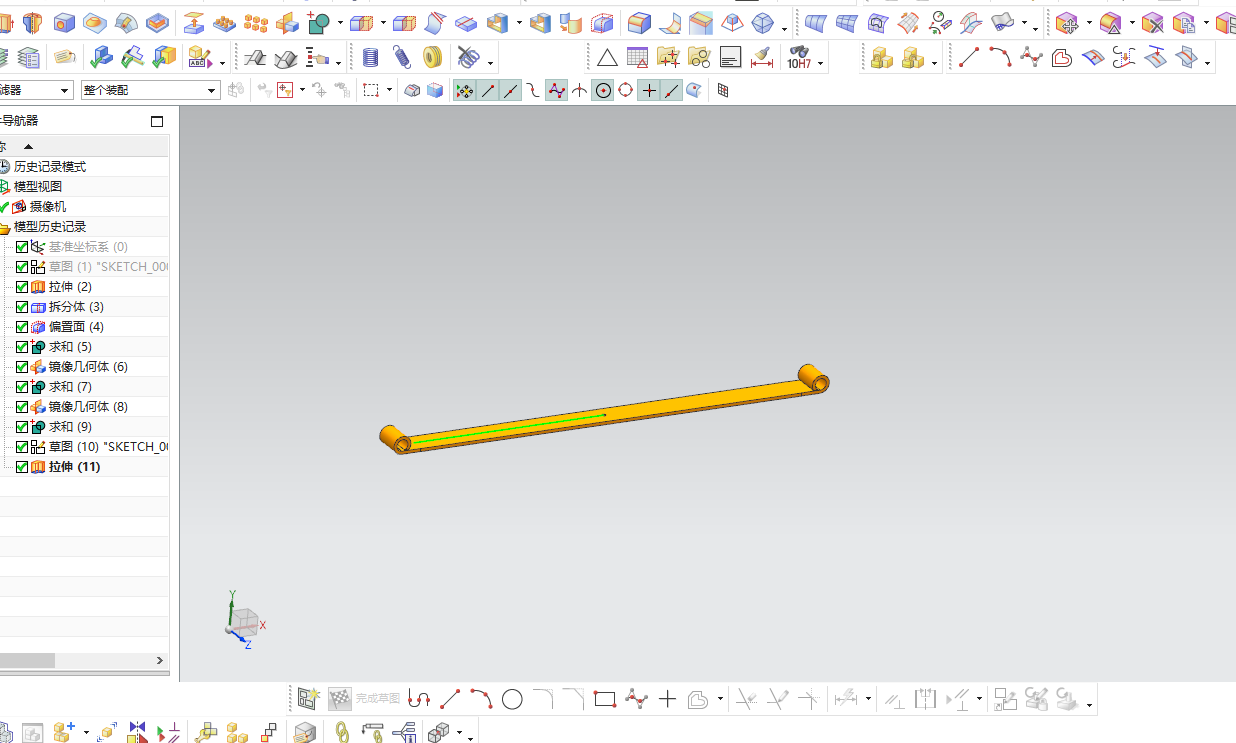Select the tension spring icon
The image size is (1236, 743).
tap(401, 58)
